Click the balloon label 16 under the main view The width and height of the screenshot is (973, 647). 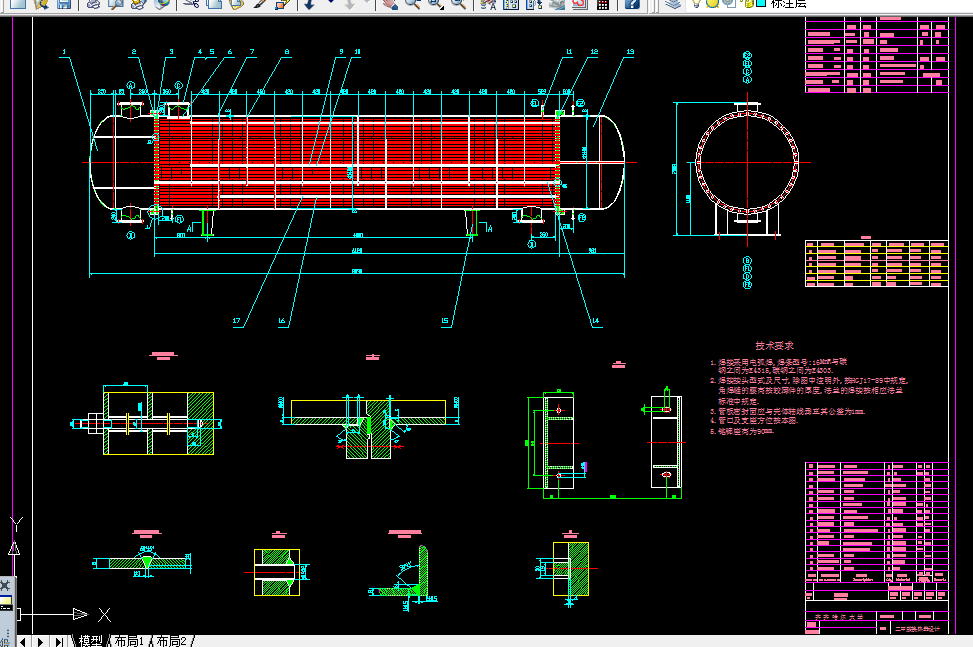point(282,321)
